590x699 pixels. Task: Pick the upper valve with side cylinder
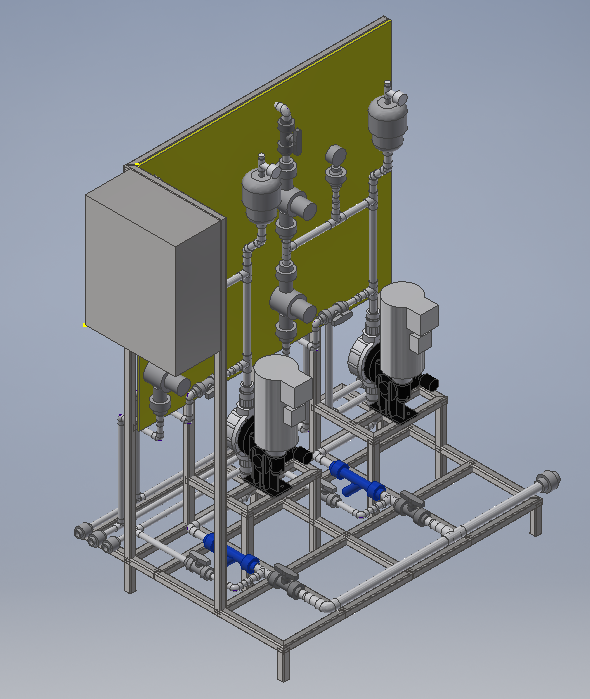(x=295, y=203)
